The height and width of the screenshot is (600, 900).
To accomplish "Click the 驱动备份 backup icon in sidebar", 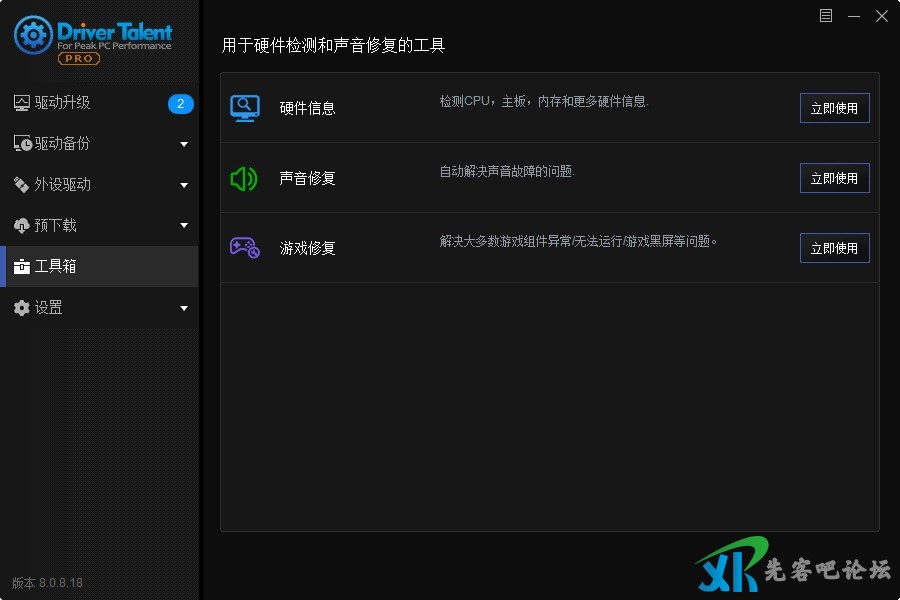I will pyautogui.click(x=22, y=144).
